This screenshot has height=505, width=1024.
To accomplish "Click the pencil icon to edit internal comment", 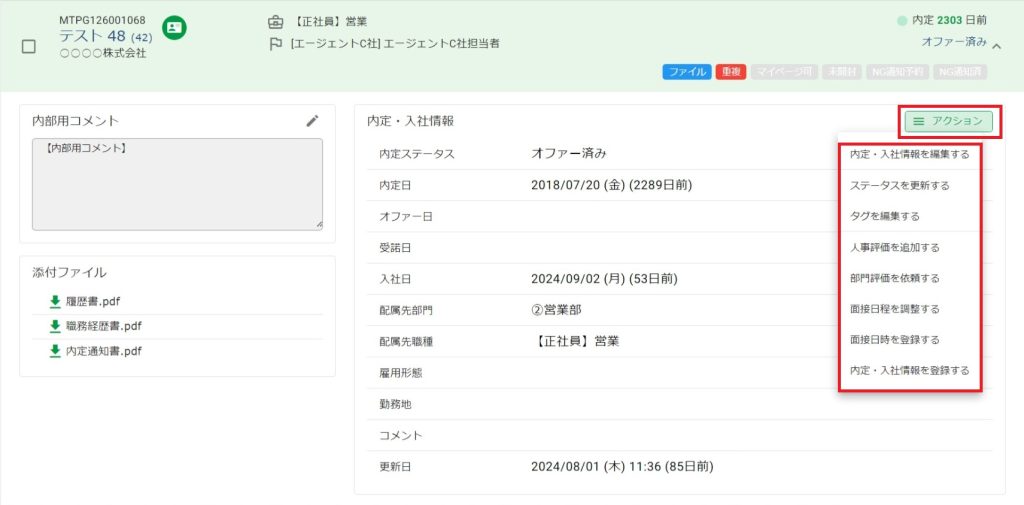I will (313, 121).
